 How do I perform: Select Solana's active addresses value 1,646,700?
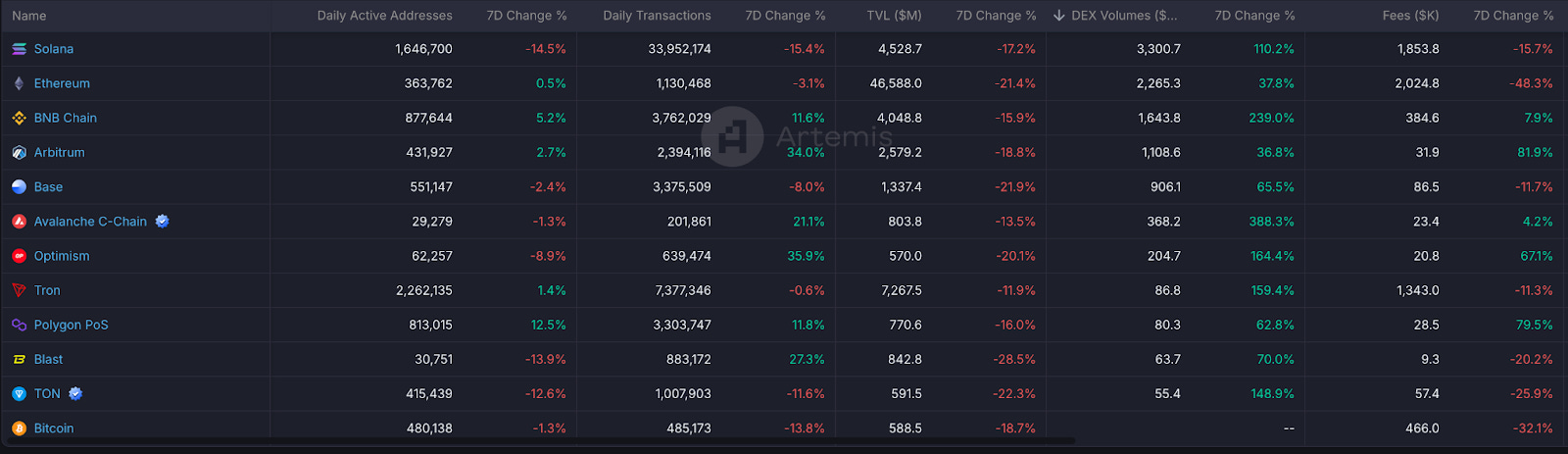pyautogui.click(x=424, y=49)
